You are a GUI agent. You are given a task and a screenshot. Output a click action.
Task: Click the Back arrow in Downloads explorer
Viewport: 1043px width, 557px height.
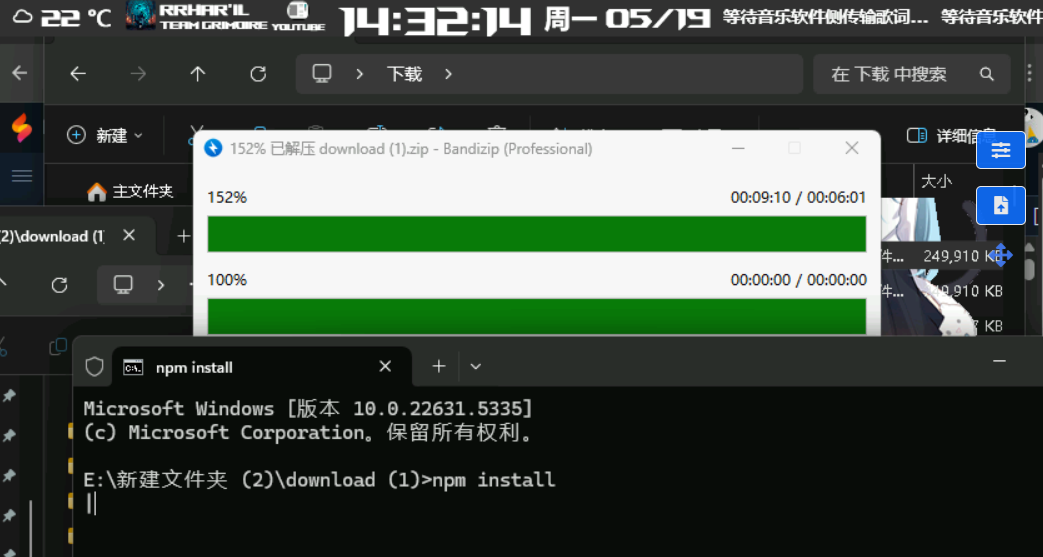pyautogui.click(x=78, y=74)
